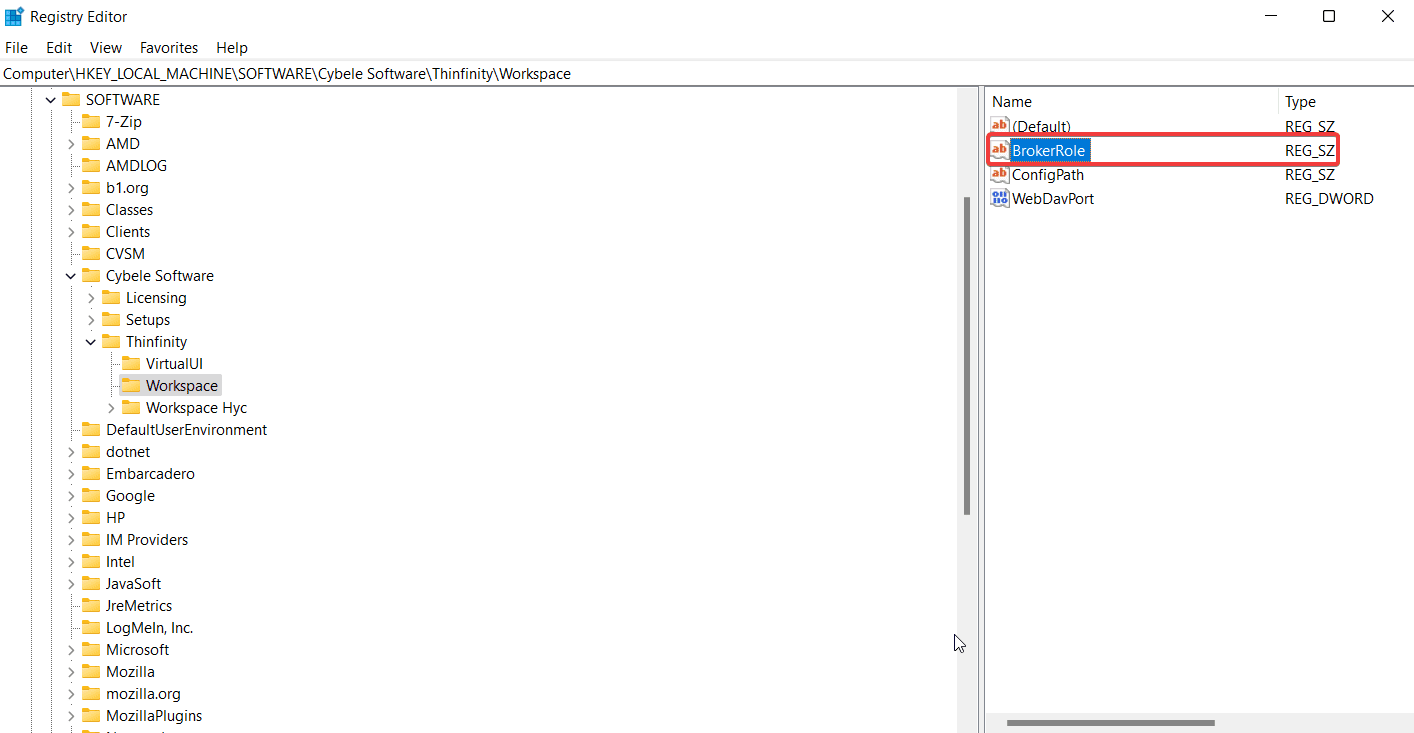Expand the b1.org key
Screen dimensions: 1414x733
[71, 188]
